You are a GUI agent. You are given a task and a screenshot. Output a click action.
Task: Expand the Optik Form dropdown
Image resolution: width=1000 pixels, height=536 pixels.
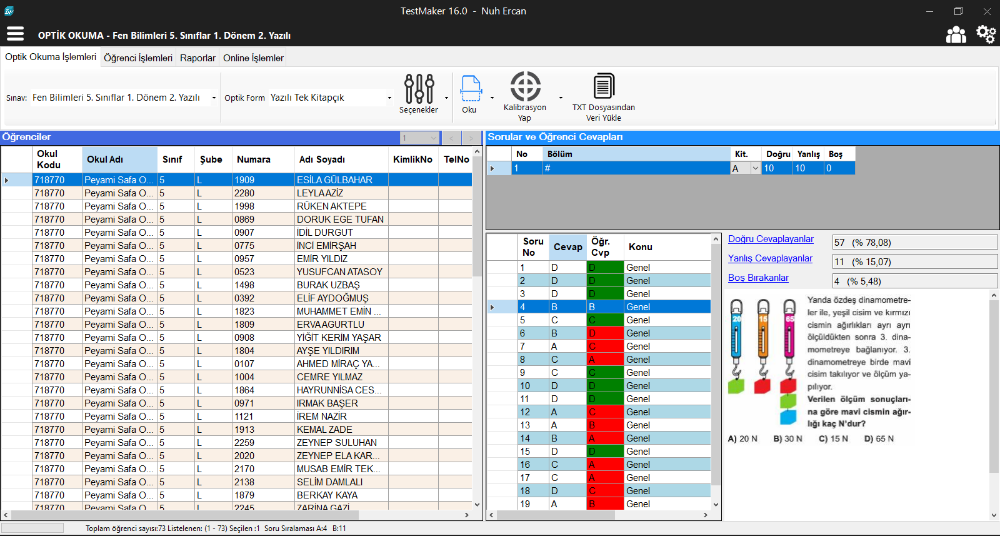click(x=389, y=98)
